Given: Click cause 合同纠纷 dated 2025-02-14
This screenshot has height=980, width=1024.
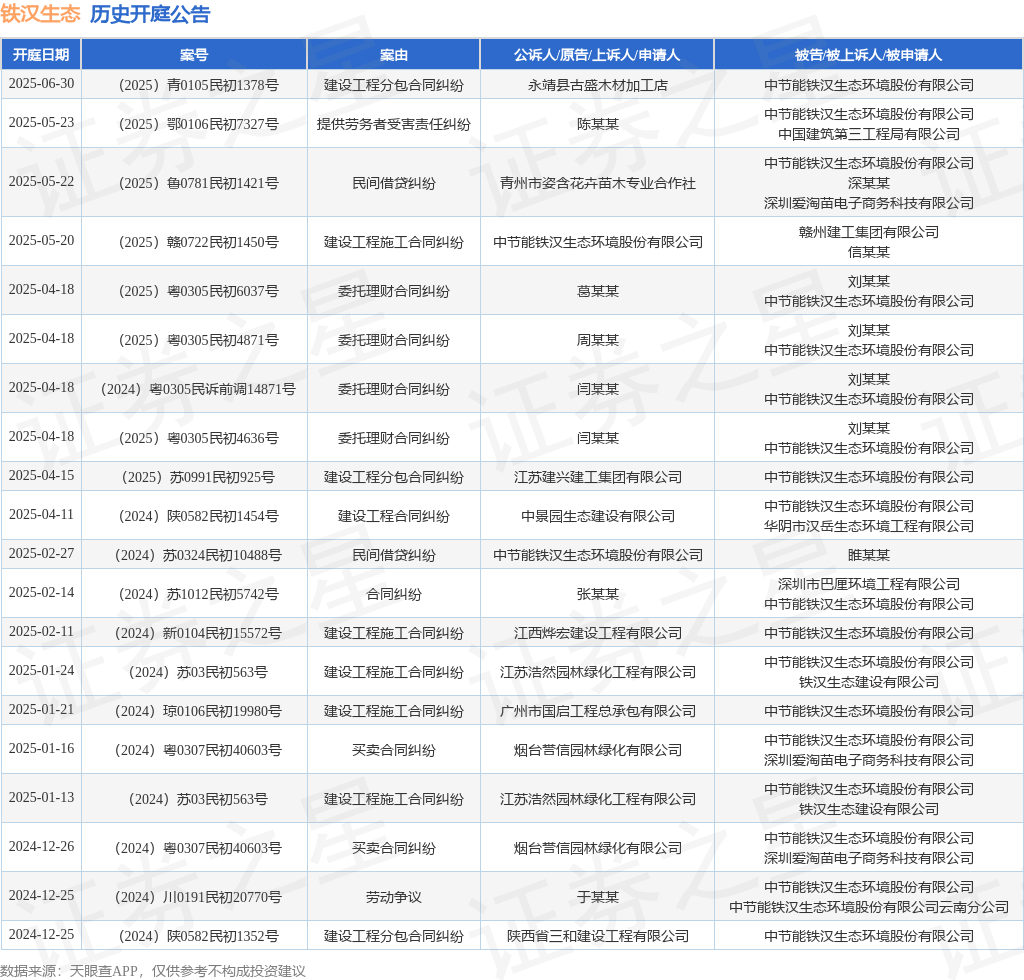Looking at the screenshot, I should (x=394, y=595).
